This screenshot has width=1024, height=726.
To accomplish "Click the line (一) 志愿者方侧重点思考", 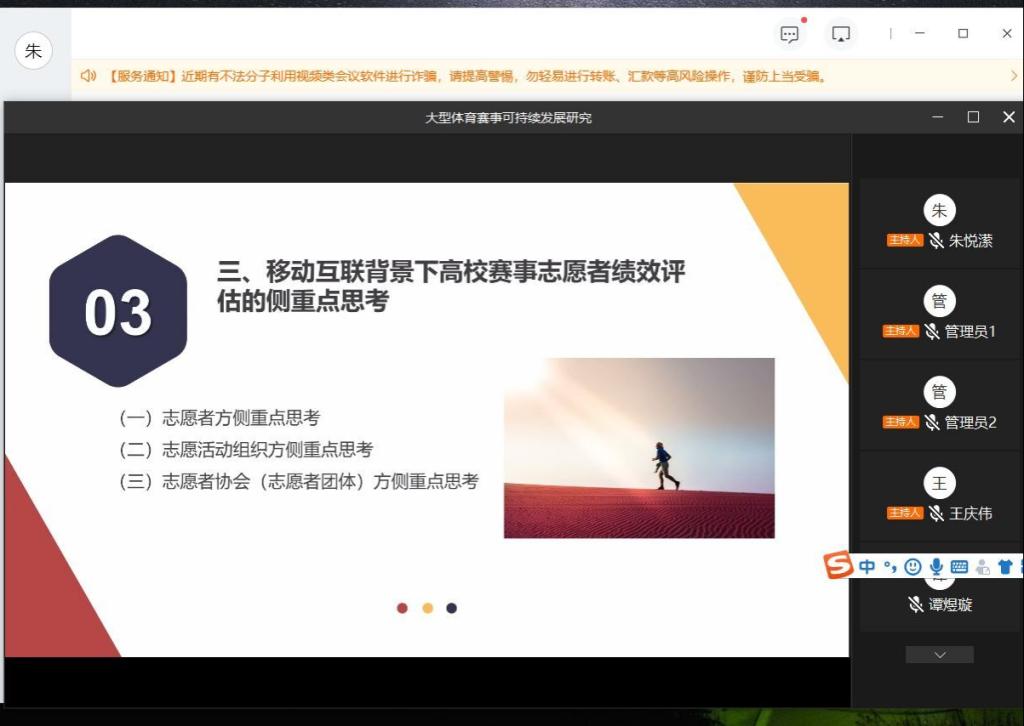I will pyautogui.click(x=219, y=418).
